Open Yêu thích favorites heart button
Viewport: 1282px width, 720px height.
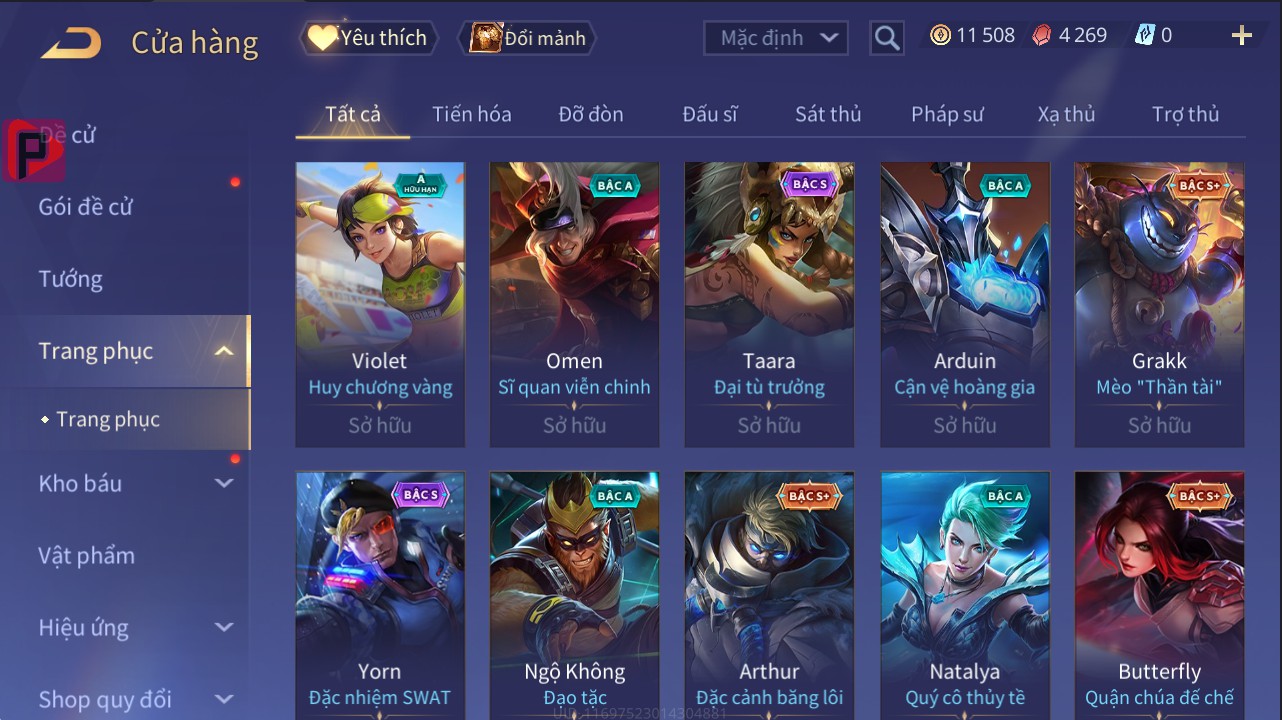tap(368, 38)
